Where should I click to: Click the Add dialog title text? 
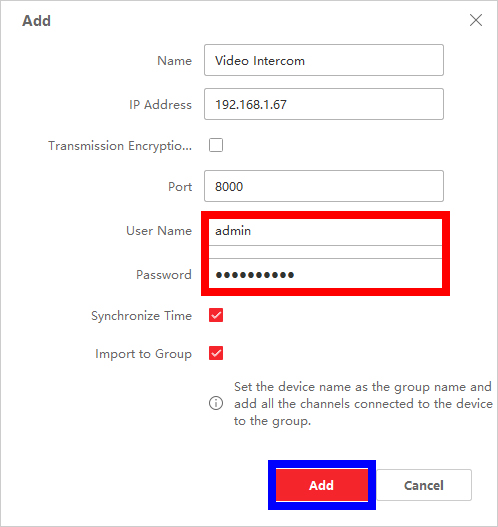point(36,21)
